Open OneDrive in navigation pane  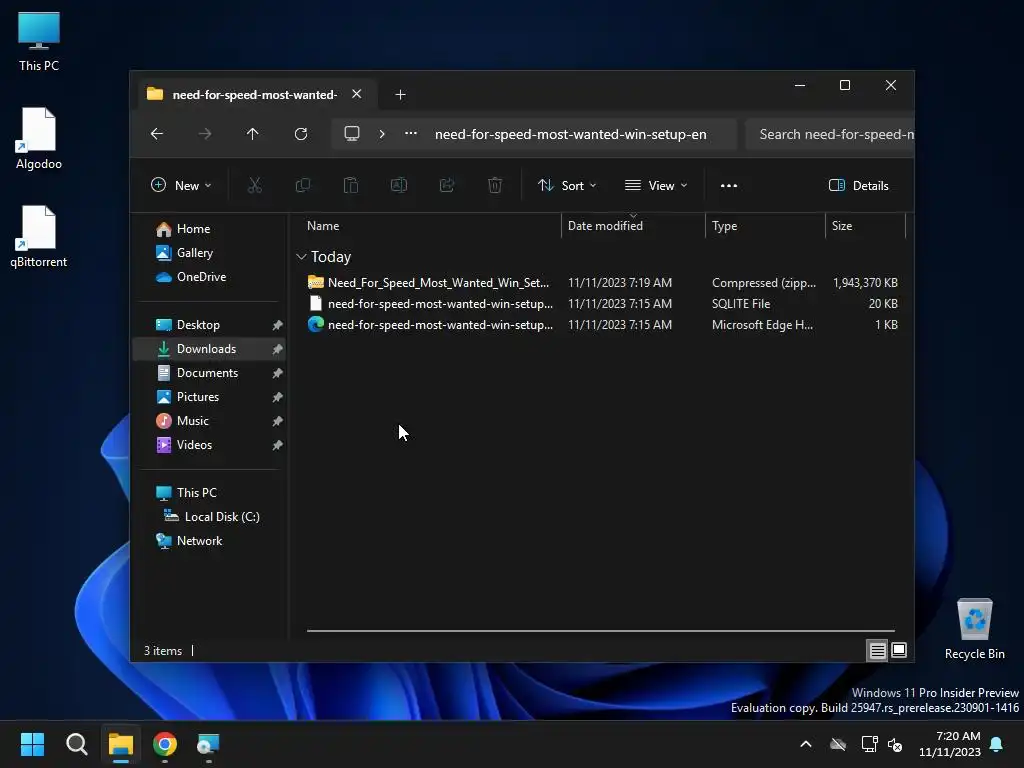191,277
